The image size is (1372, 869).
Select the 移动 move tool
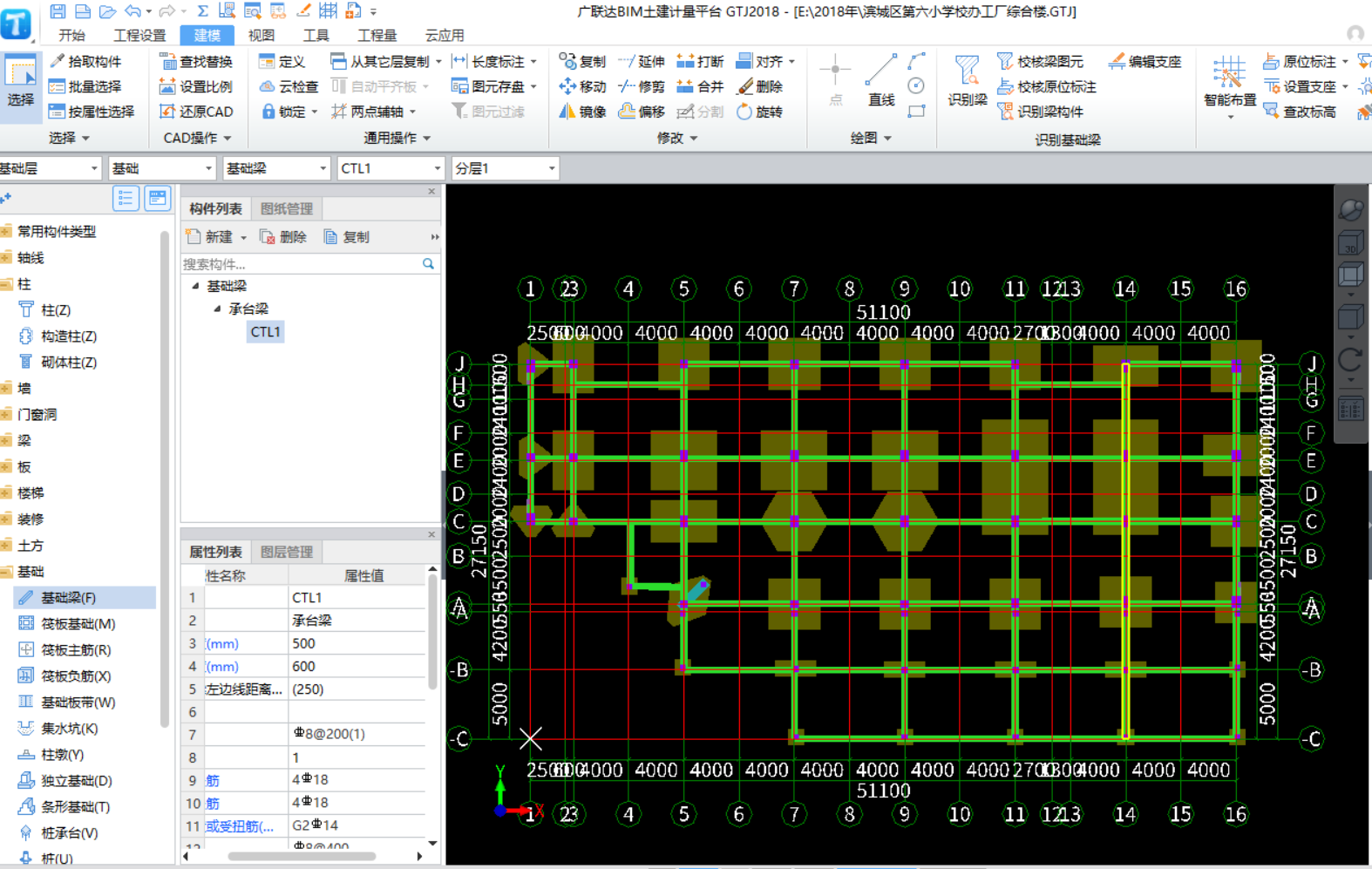point(582,87)
